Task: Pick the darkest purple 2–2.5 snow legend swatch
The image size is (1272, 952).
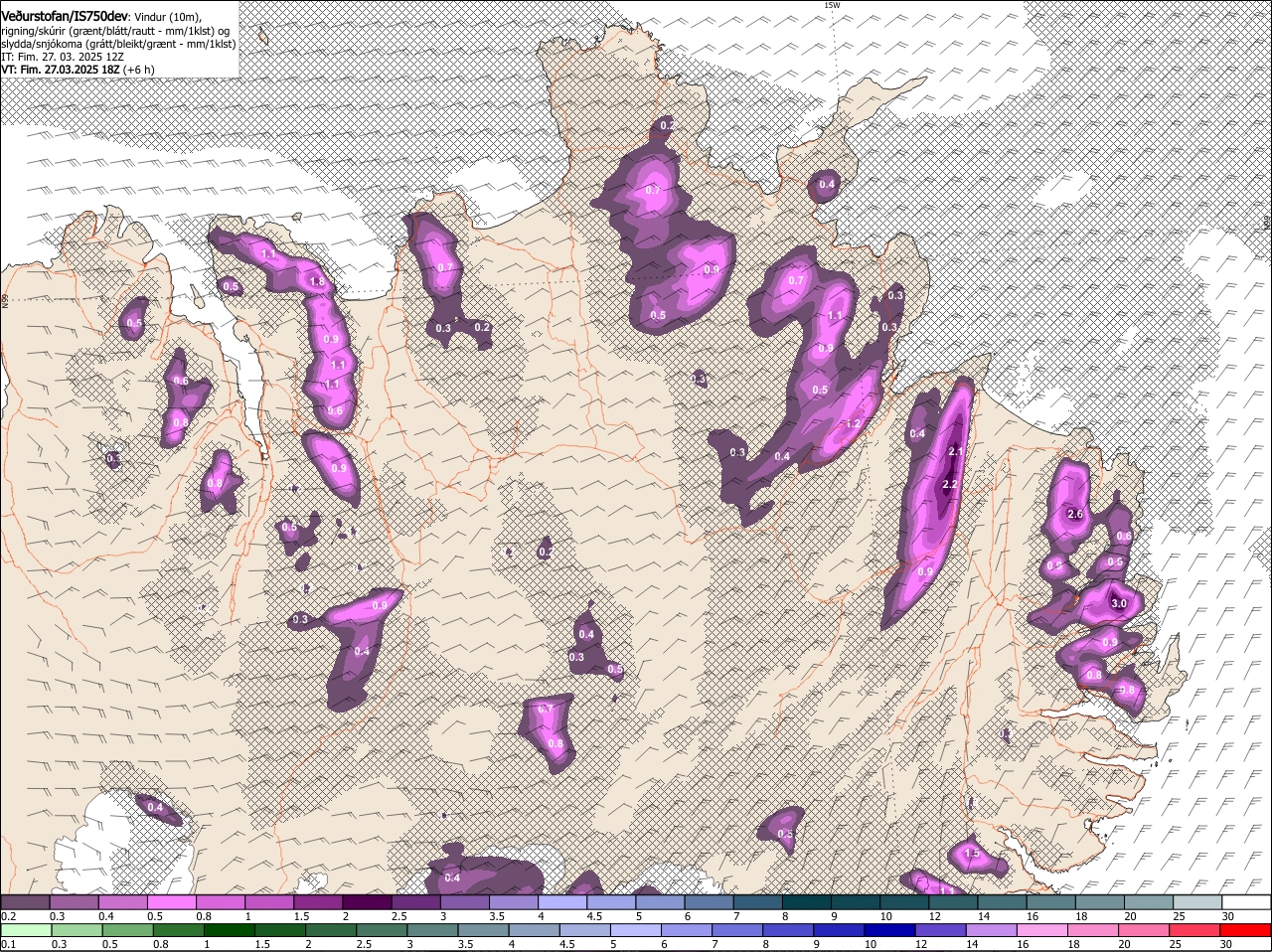Action: pyautogui.click(x=367, y=901)
